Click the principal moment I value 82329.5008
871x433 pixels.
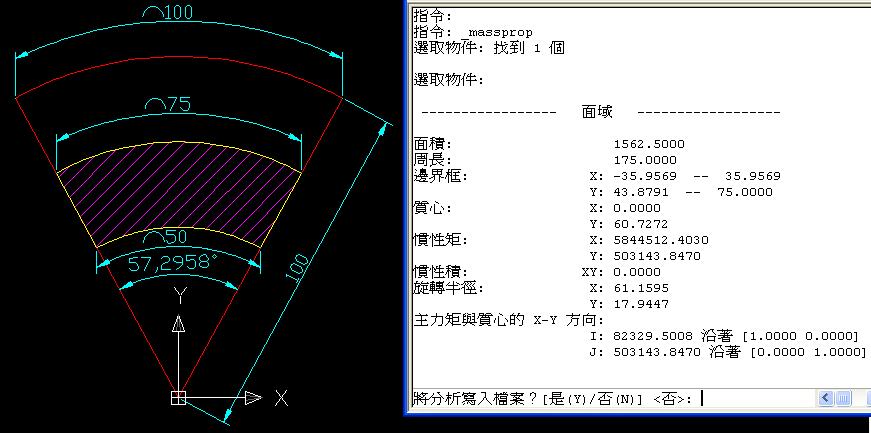click(x=653, y=336)
